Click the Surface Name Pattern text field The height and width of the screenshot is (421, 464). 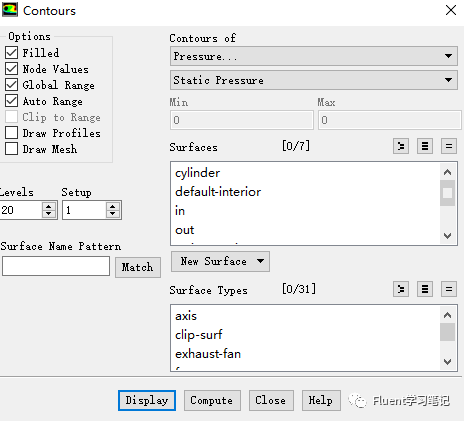[56, 266]
